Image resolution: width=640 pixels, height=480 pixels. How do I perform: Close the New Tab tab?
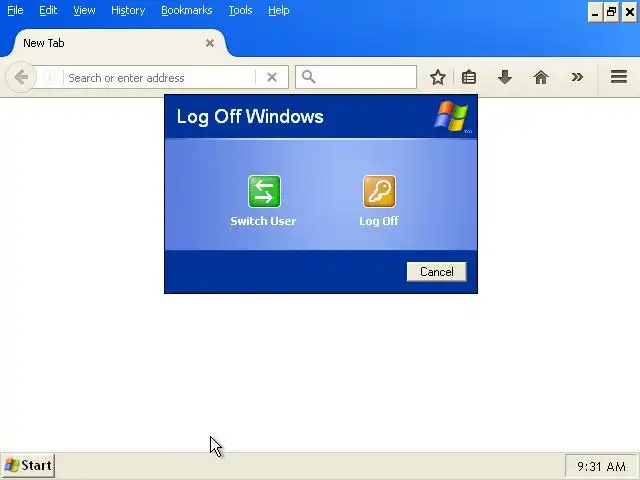click(210, 43)
